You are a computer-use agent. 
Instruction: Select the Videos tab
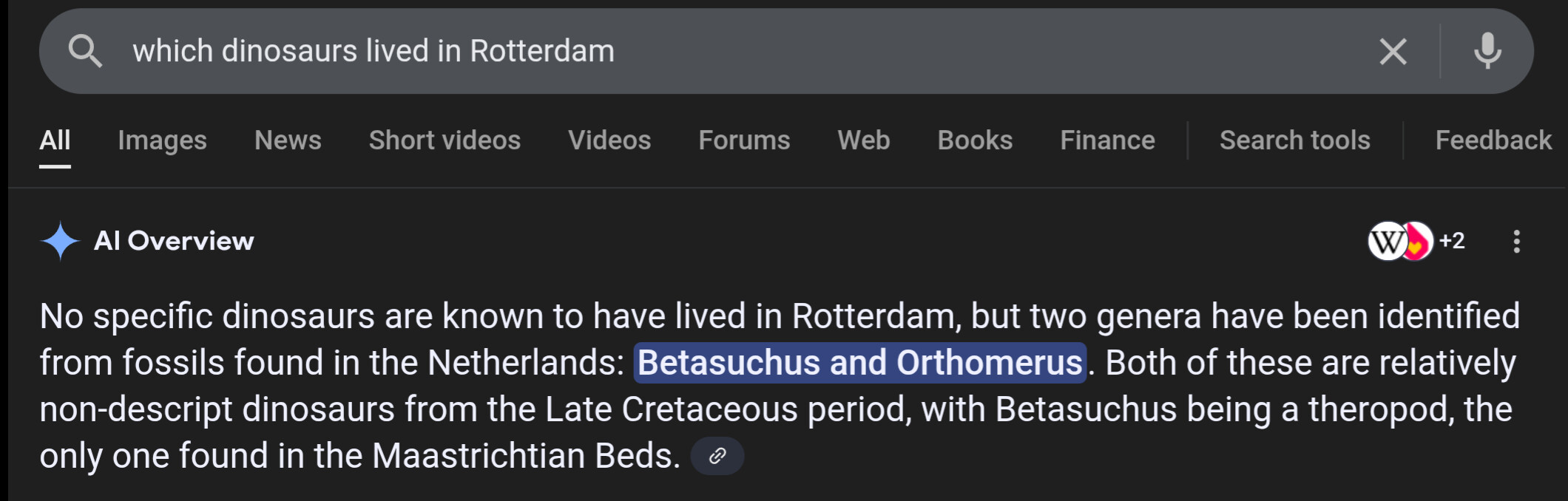click(609, 140)
